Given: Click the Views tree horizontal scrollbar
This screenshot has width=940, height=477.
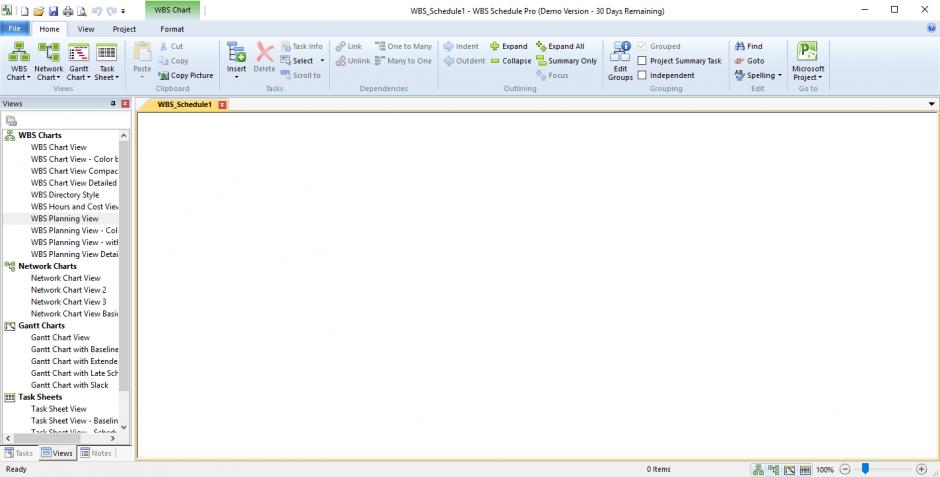Looking at the screenshot, I should click(47, 439).
